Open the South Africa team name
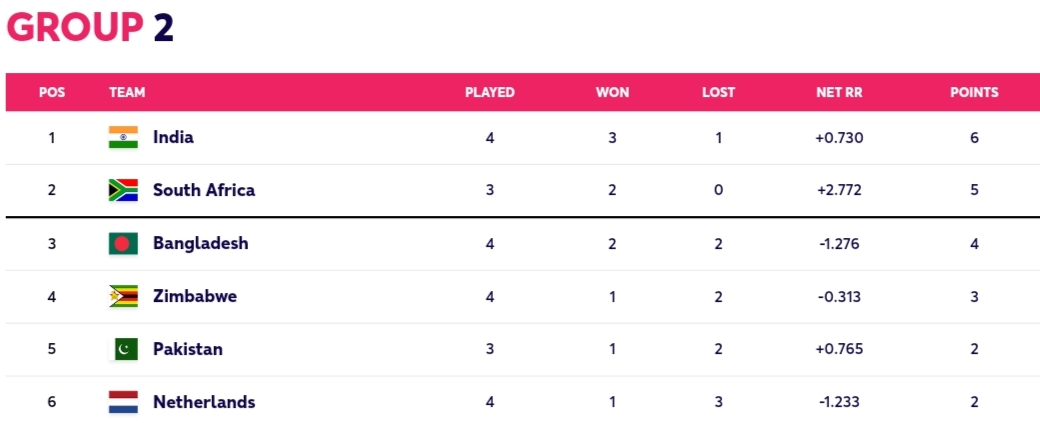 click(204, 190)
